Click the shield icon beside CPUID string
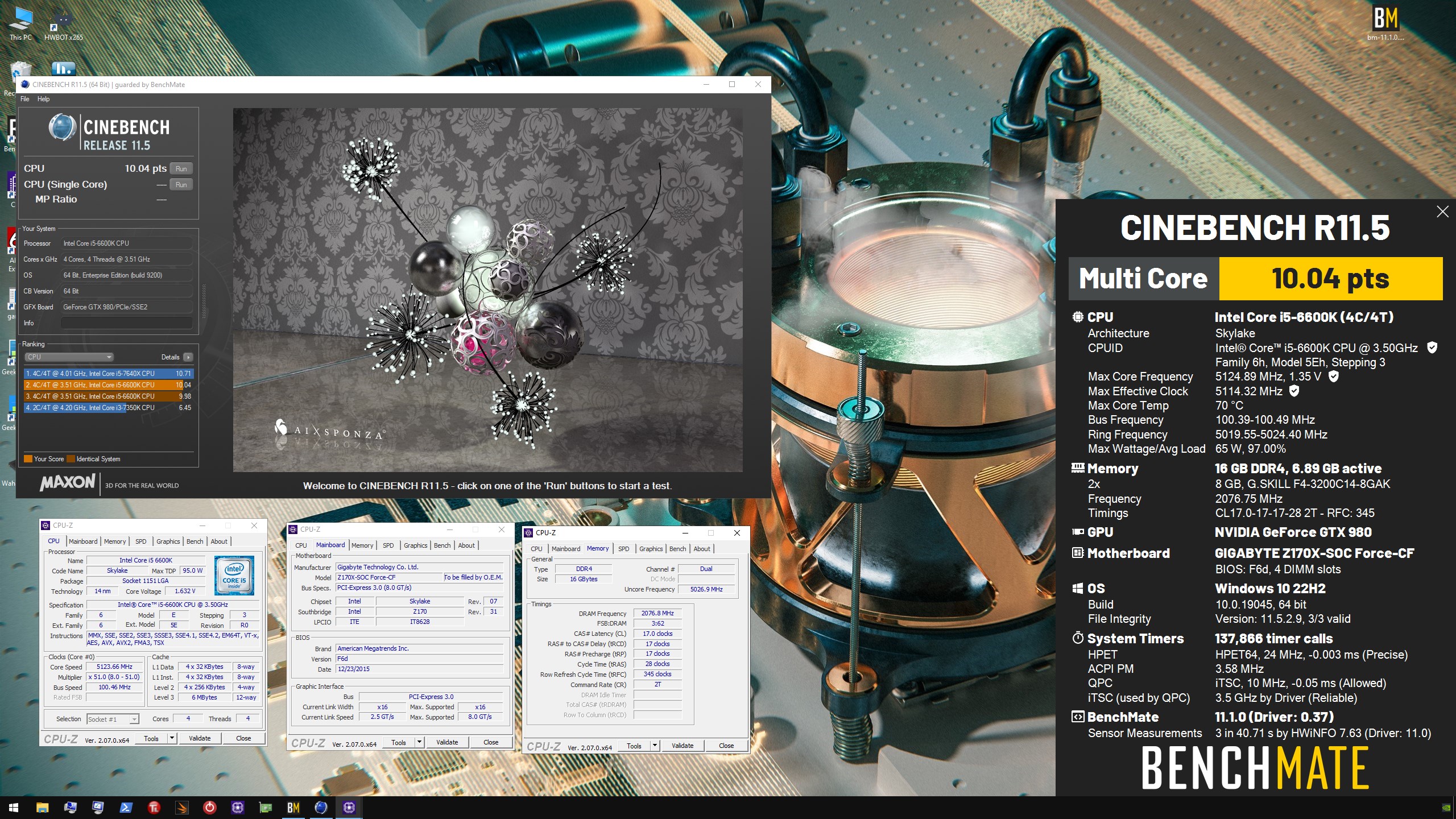Image resolution: width=1456 pixels, height=819 pixels. click(x=1433, y=348)
